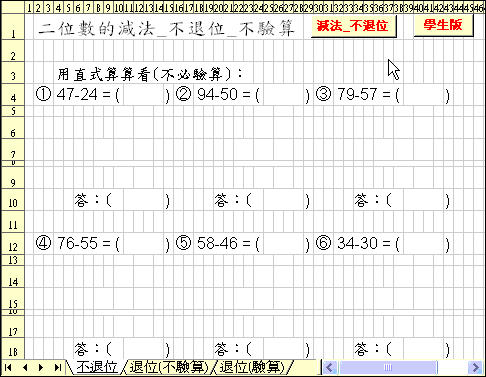Select the 不退位 sheet tab

coord(97,367)
